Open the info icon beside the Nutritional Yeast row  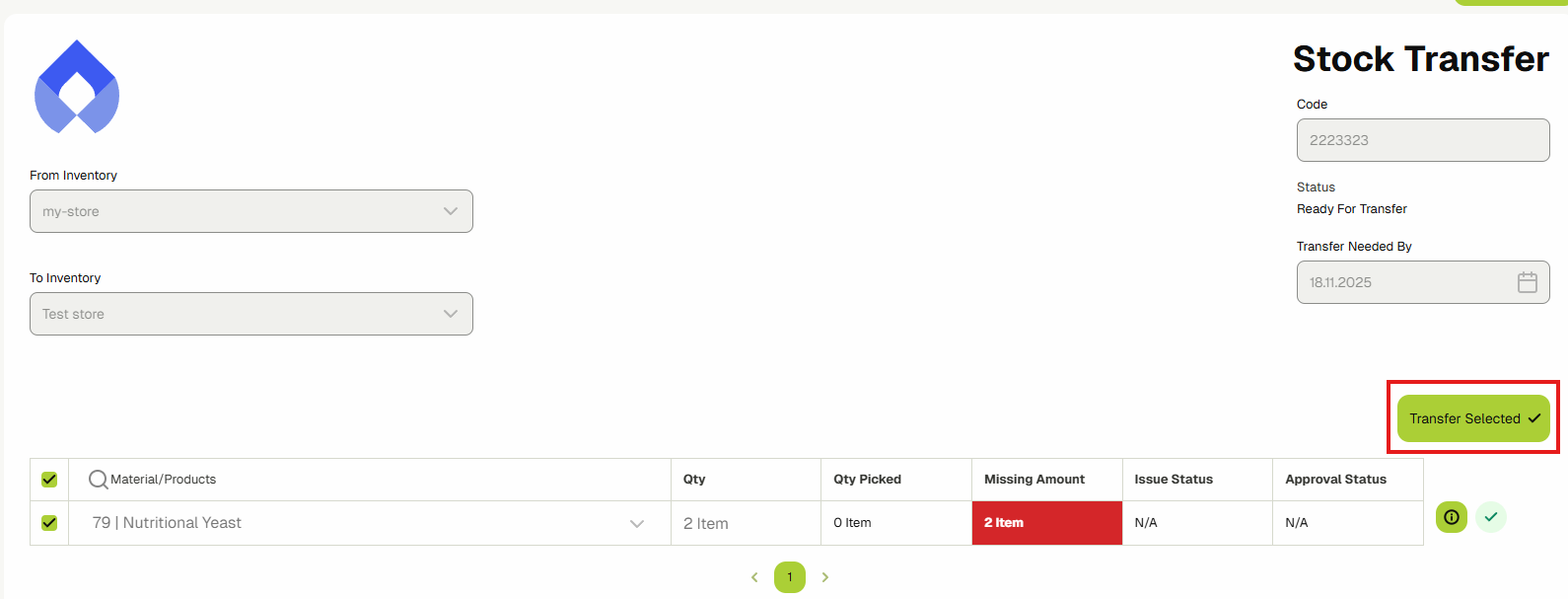coord(1451,516)
